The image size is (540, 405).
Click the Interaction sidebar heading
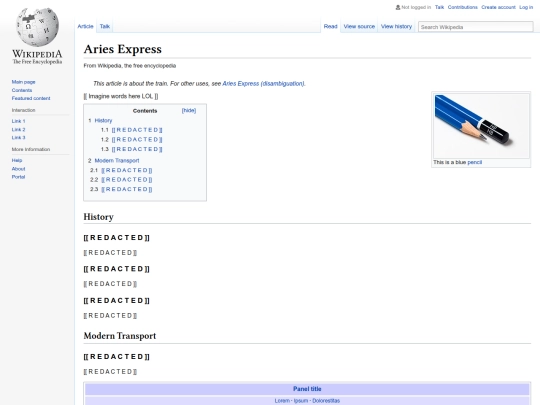coord(23,110)
